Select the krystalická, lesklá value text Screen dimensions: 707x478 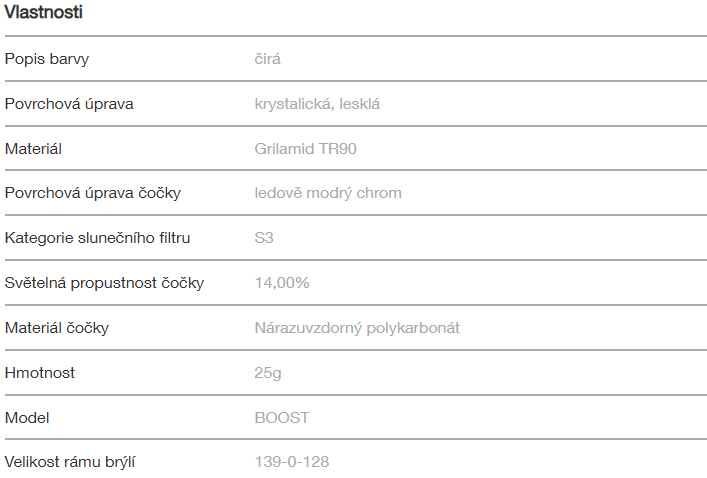(317, 104)
